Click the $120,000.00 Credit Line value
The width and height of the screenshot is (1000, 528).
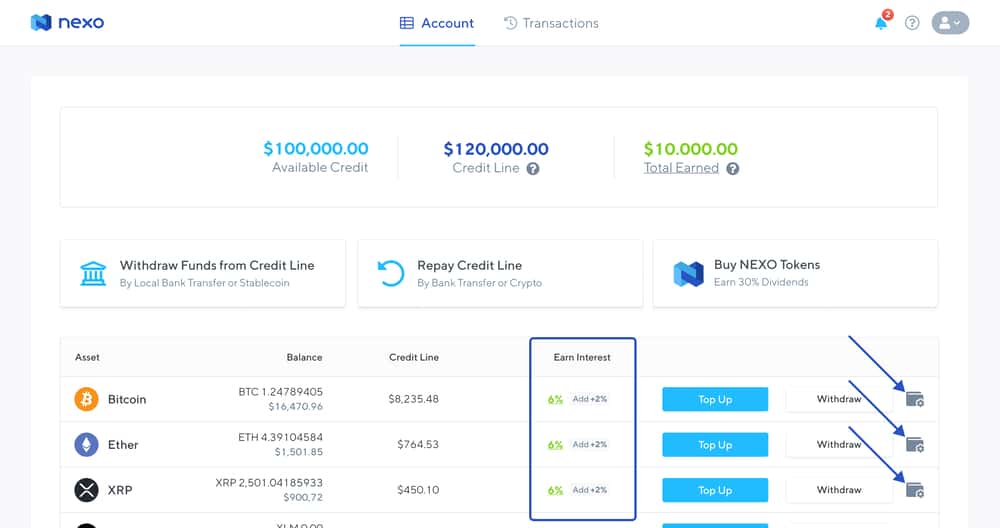pos(496,149)
